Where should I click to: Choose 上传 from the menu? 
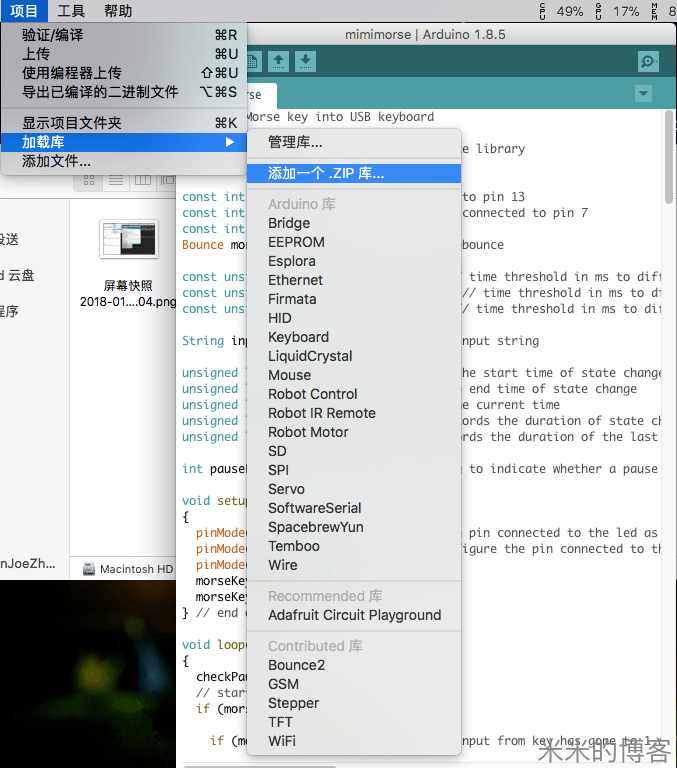tap(123, 54)
